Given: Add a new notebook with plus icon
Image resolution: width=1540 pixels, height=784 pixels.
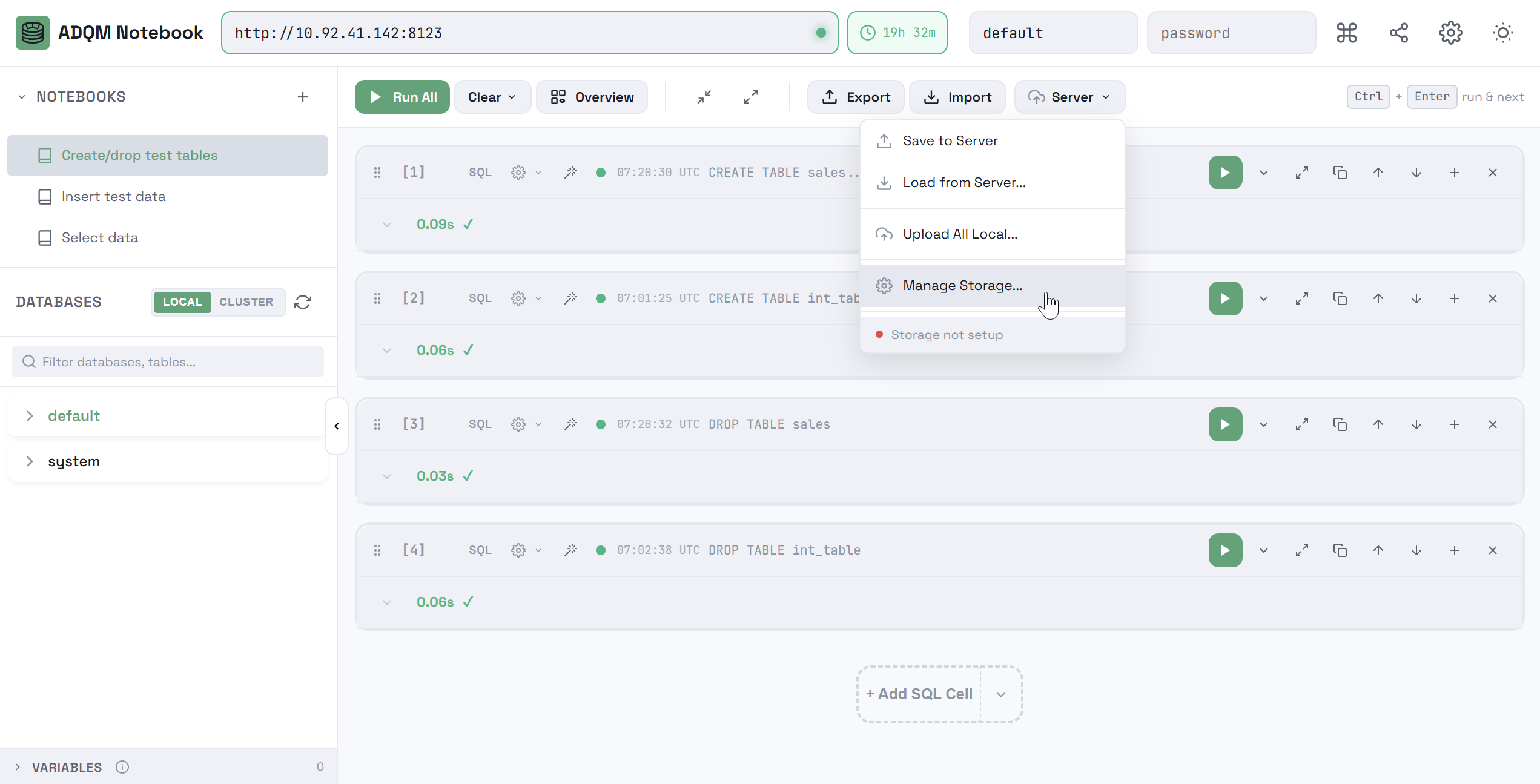Looking at the screenshot, I should click(303, 97).
